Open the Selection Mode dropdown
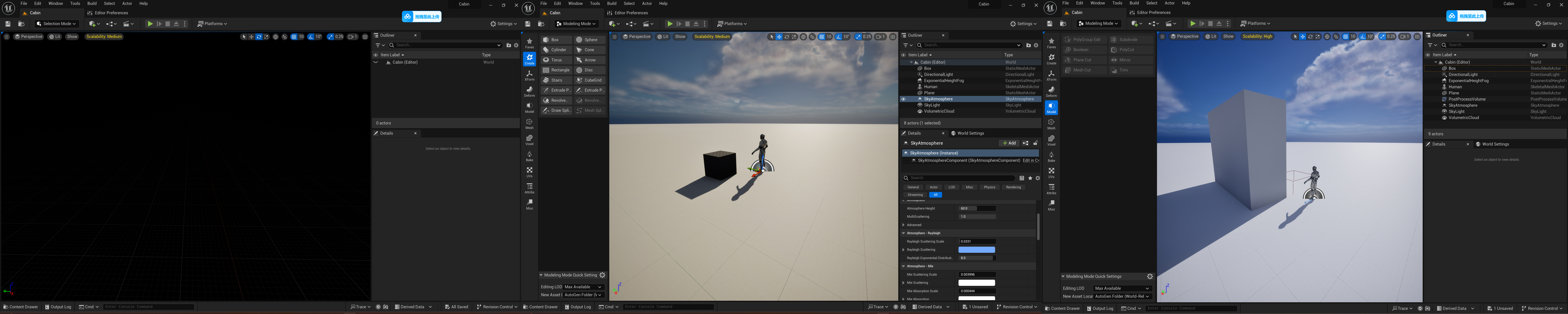This screenshot has height=314, width=1568. click(x=57, y=24)
